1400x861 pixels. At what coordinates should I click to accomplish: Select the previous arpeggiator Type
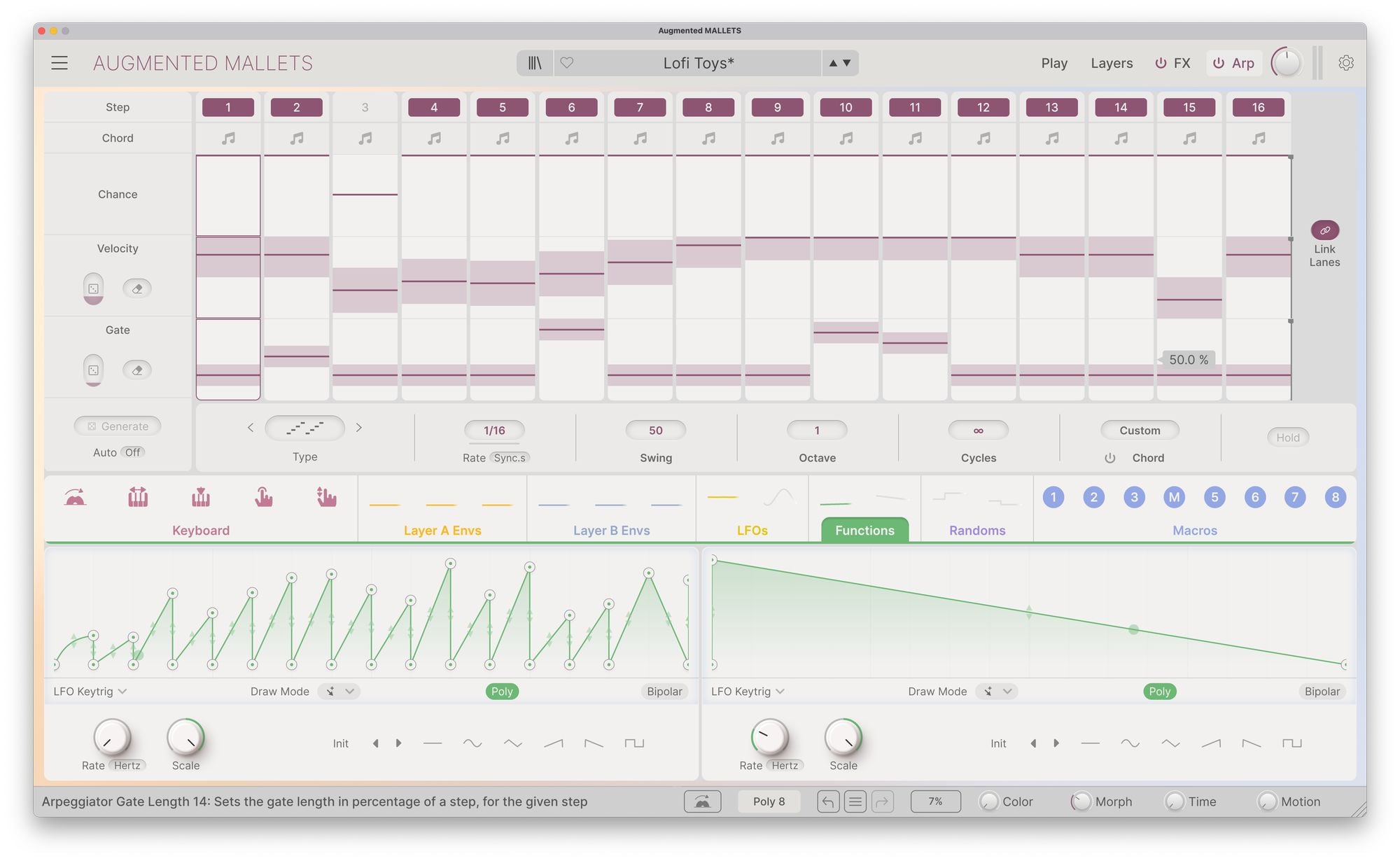pyautogui.click(x=251, y=428)
